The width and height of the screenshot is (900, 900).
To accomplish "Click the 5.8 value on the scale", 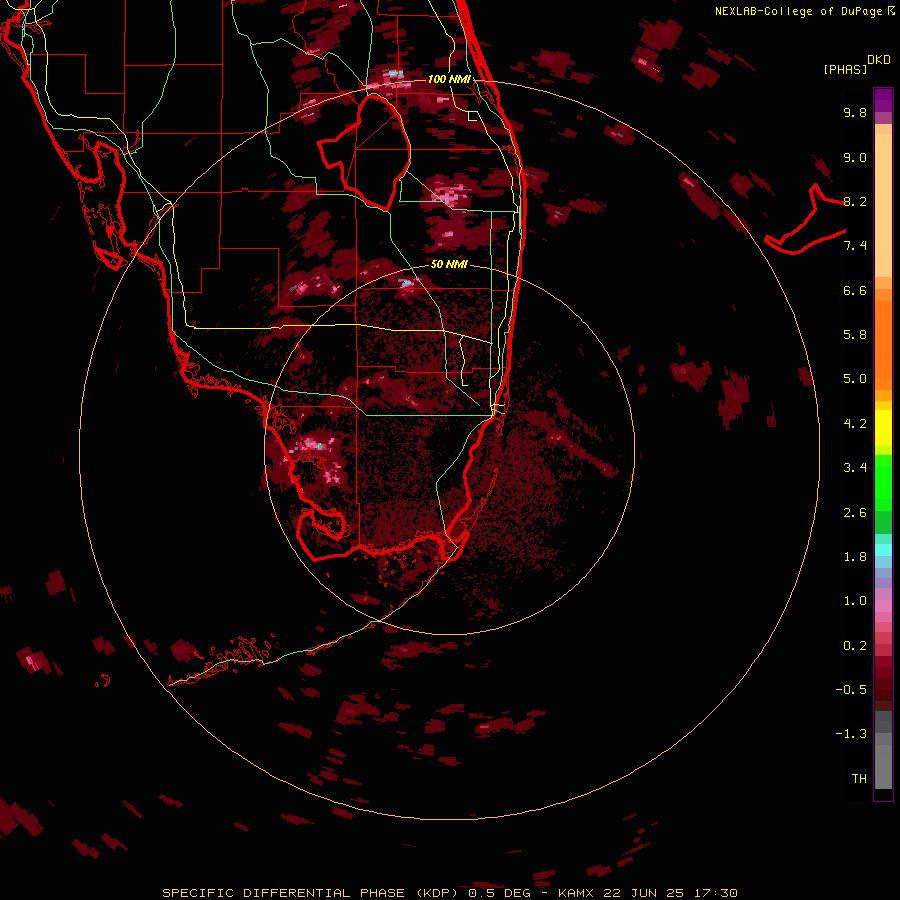I will tap(855, 335).
